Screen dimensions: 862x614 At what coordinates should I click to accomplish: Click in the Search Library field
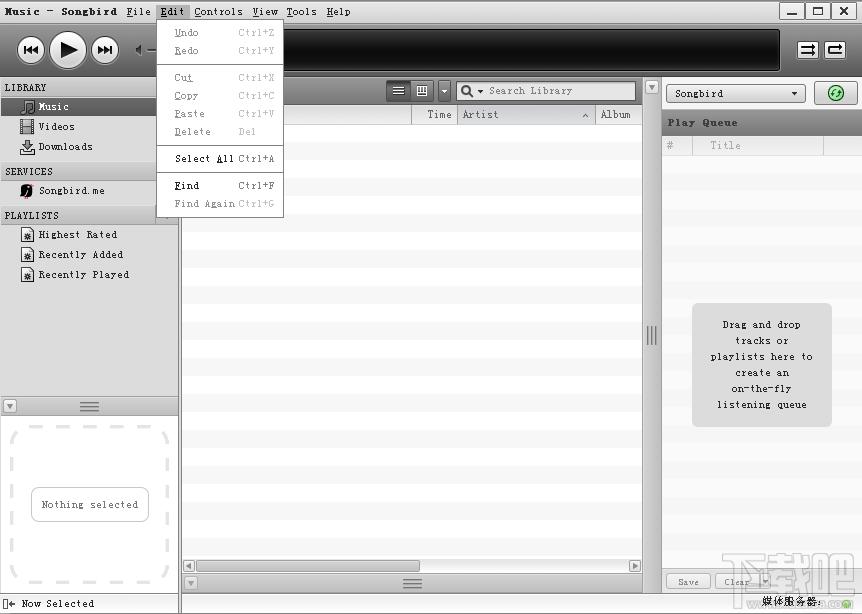(x=560, y=91)
